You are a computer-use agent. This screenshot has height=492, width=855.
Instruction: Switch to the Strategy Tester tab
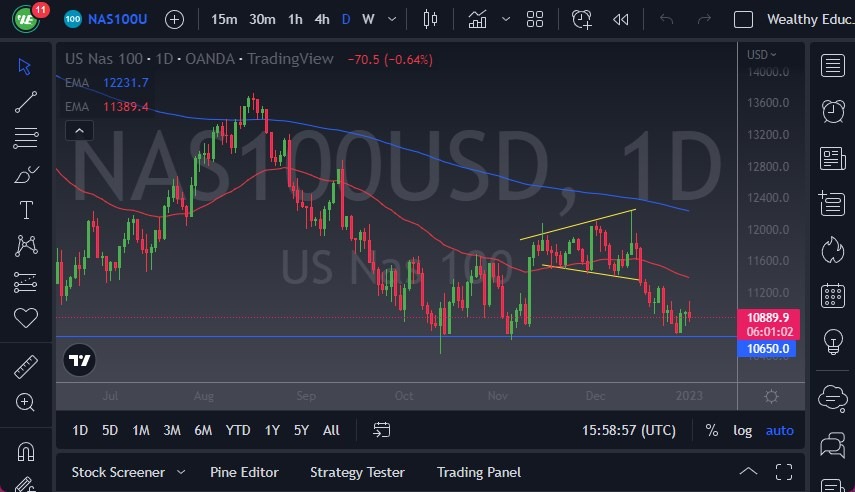(x=357, y=472)
